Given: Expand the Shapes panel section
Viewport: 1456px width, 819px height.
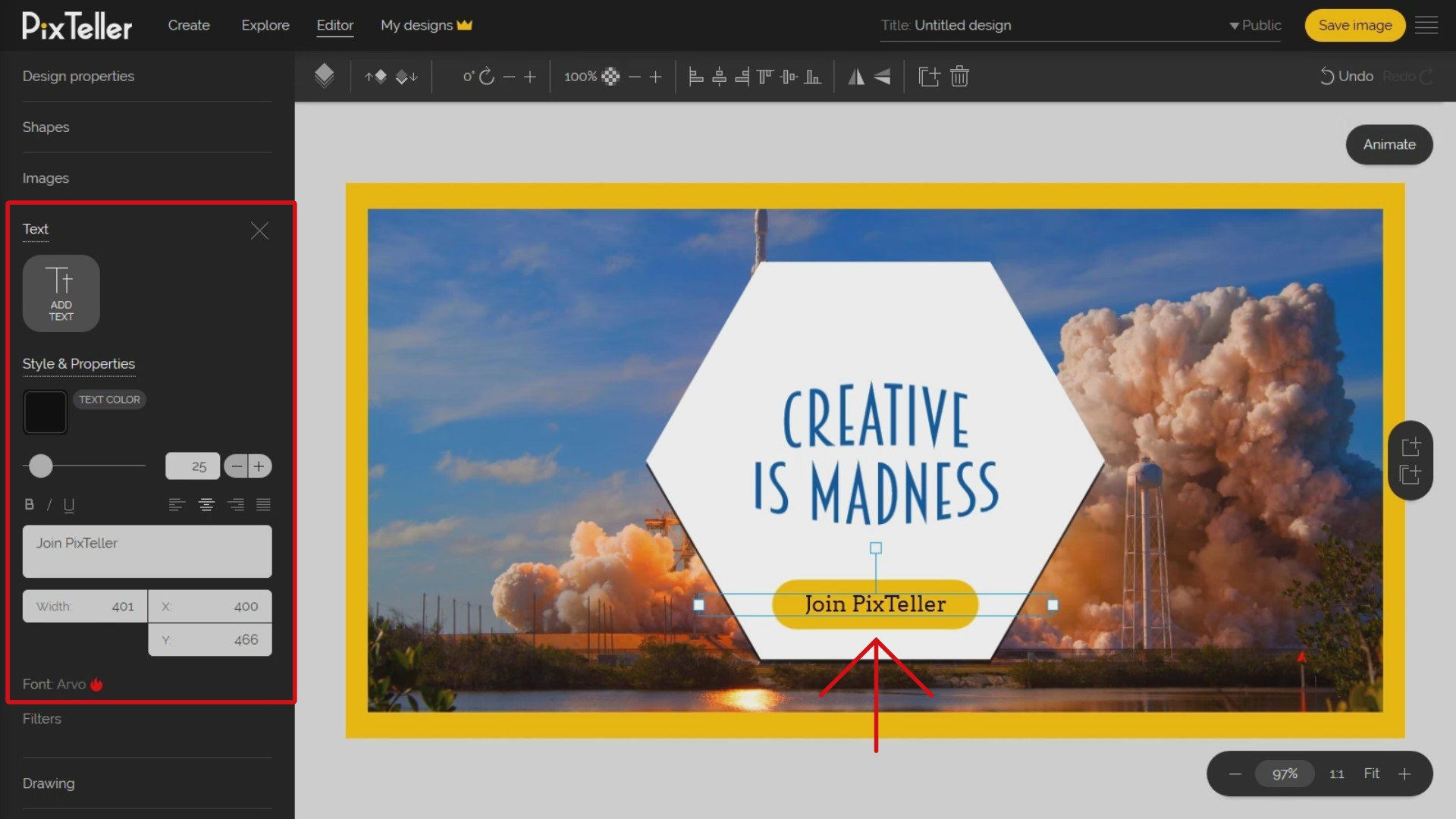Looking at the screenshot, I should pyautogui.click(x=45, y=127).
